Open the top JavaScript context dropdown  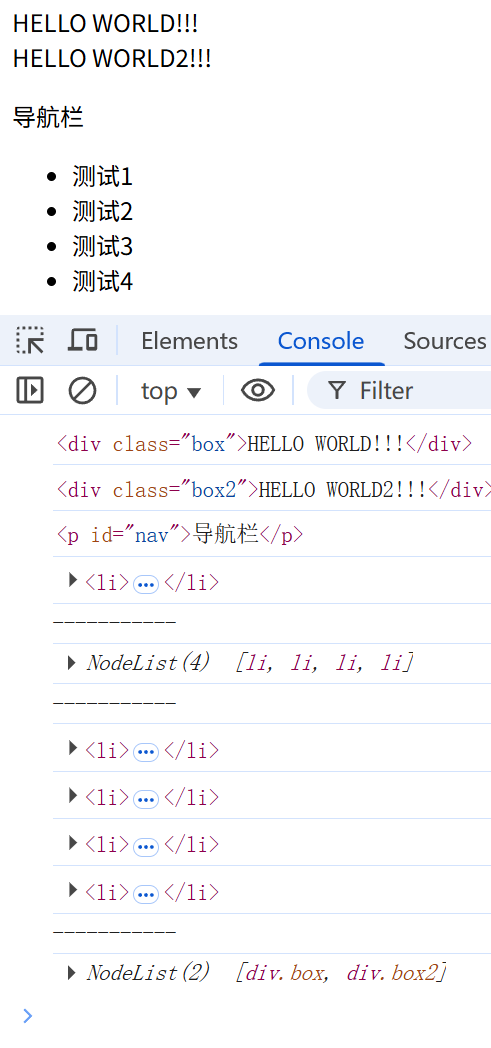171,391
